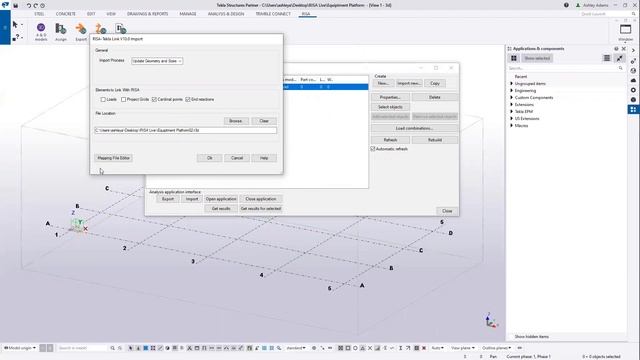640x360 pixels.
Task: Open the TRIMBLE CONNECT ribbon tab
Action: (x=273, y=14)
